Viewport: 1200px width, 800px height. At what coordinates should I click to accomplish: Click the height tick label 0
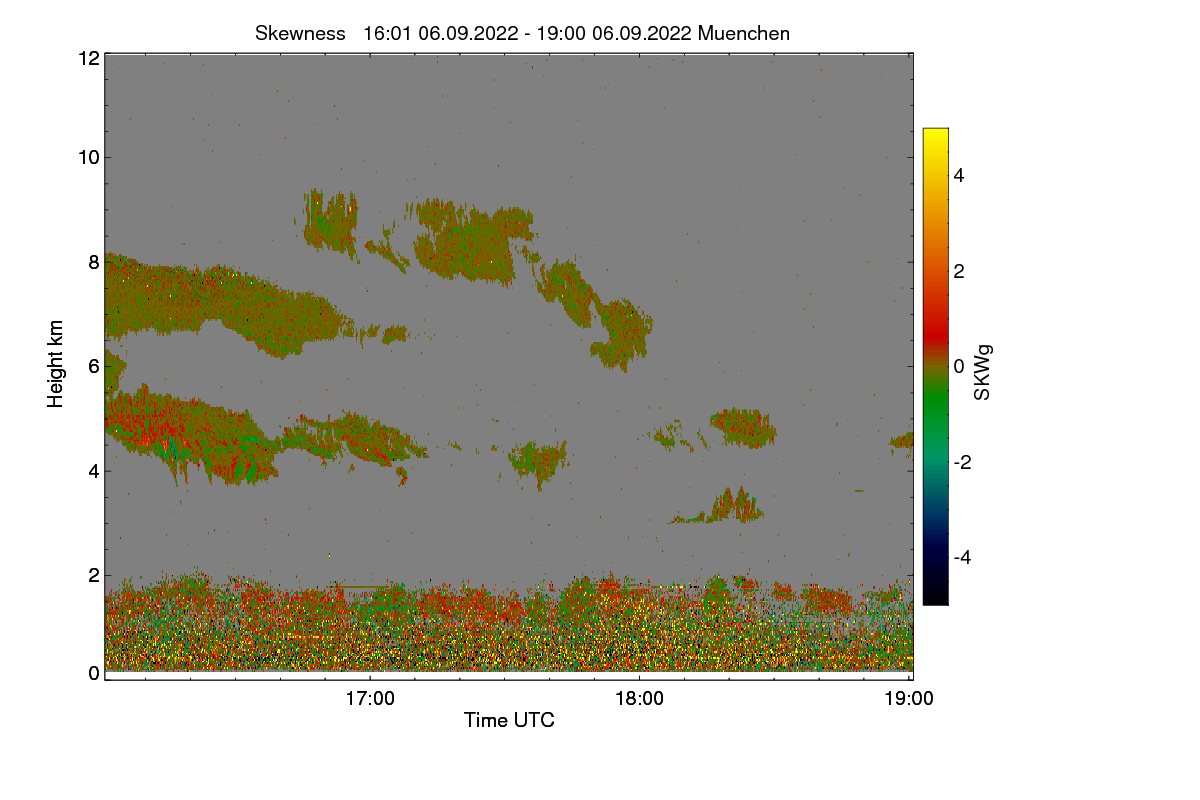pyautogui.click(x=94, y=673)
